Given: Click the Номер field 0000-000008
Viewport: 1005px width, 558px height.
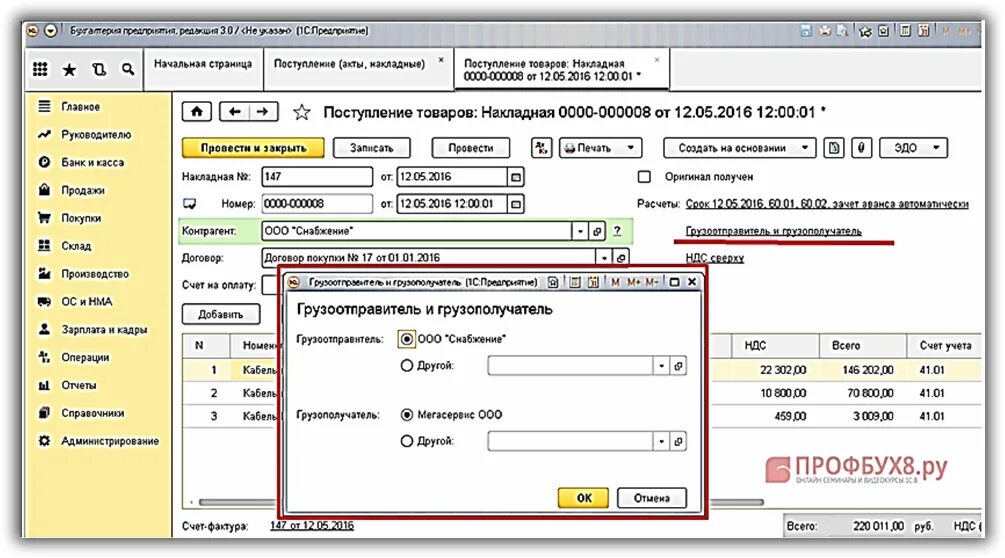Looking at the screenshot, I should [x=317, y=204].
